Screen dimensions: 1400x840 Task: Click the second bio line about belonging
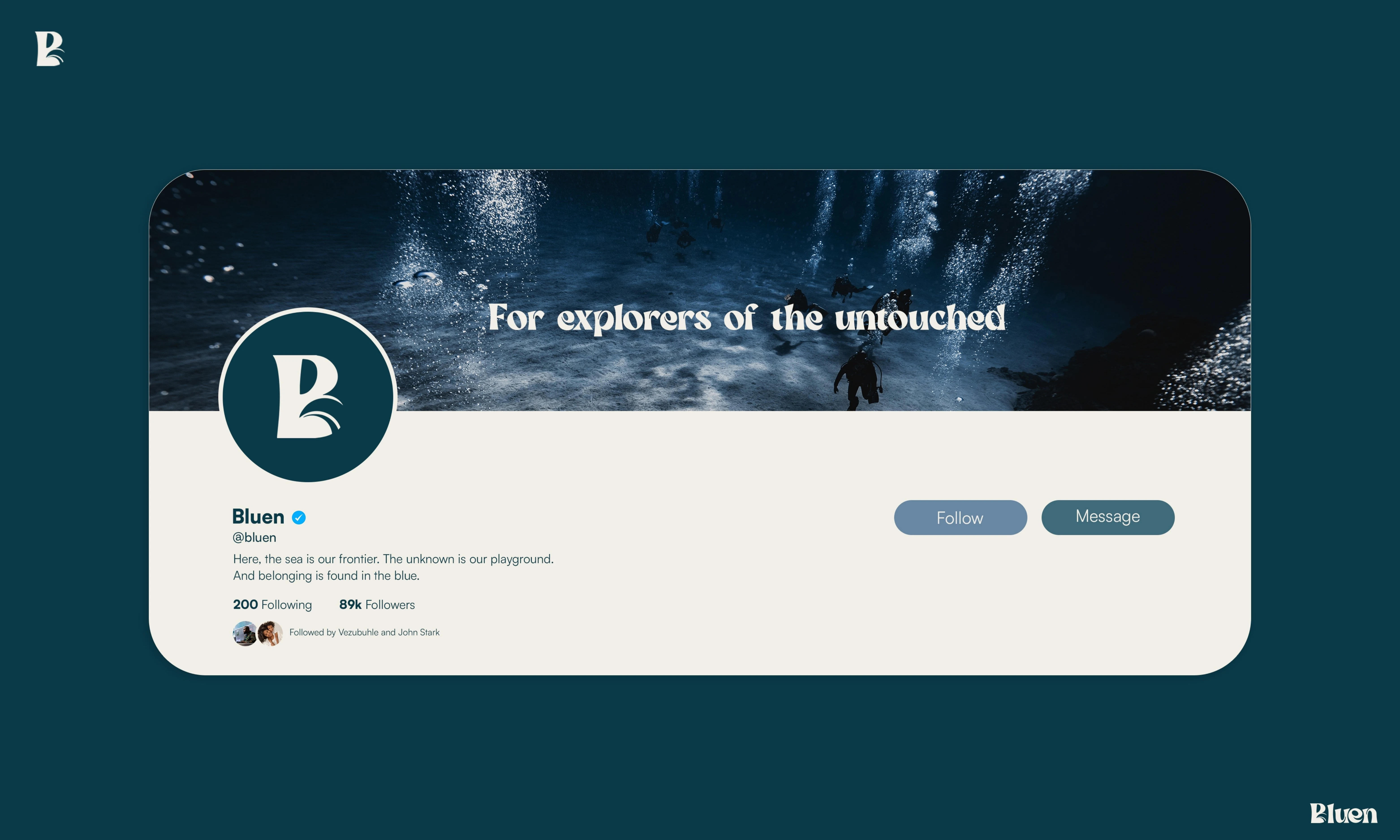(326, 576)
